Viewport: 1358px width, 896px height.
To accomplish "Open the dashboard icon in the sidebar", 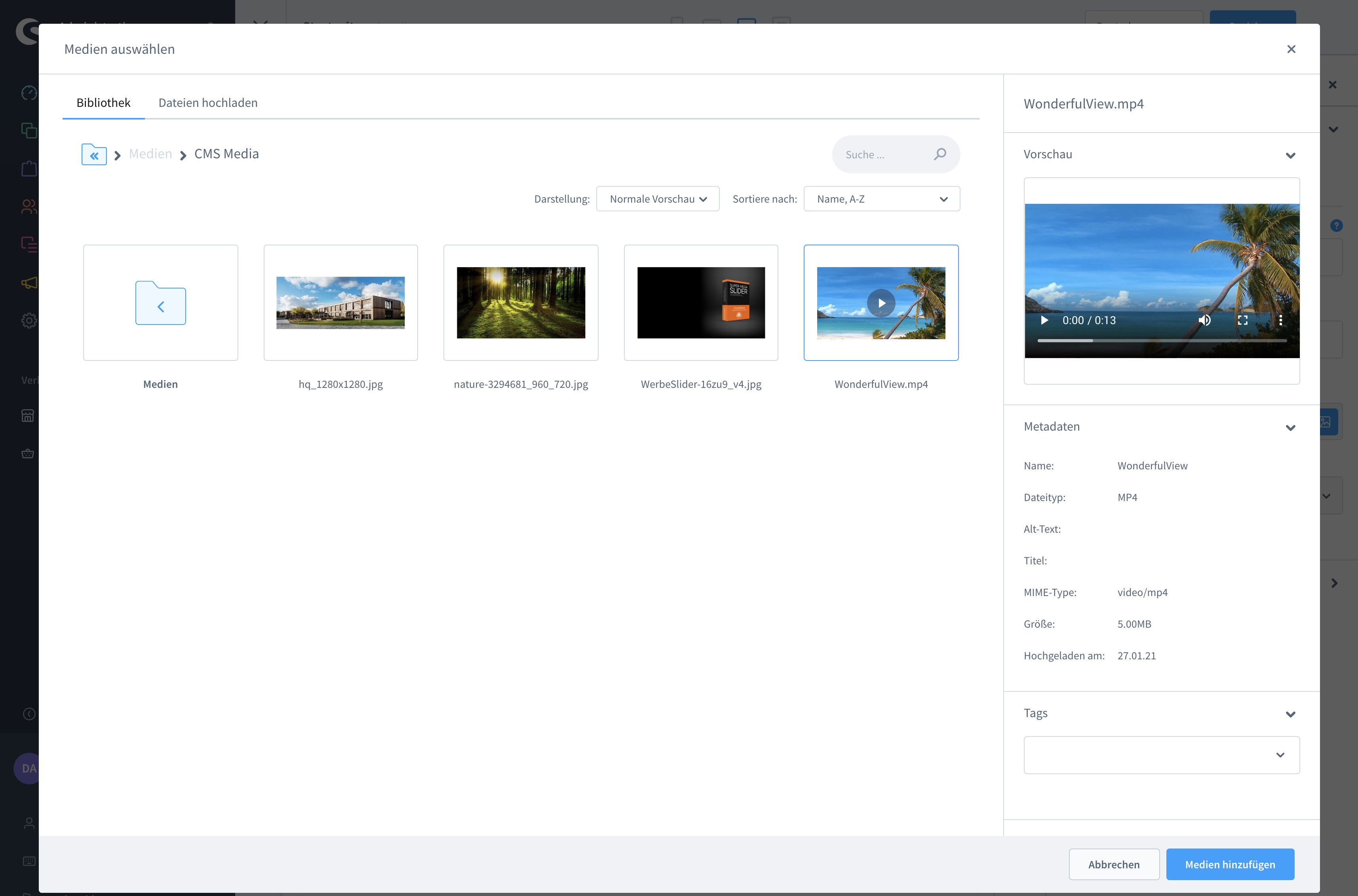I will coord(29,93).
